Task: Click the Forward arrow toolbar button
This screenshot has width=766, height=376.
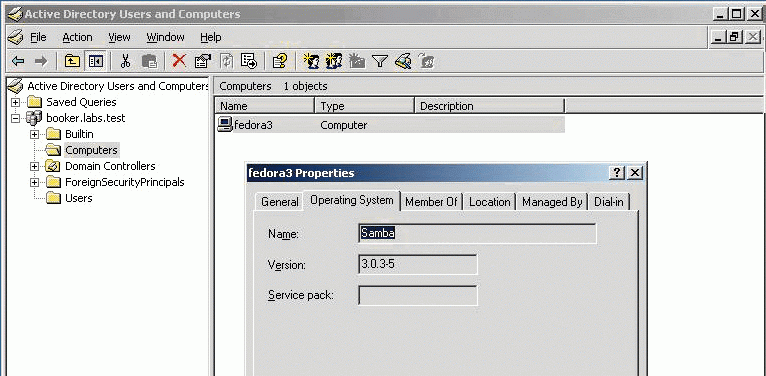Action: [x=41, y=61]
